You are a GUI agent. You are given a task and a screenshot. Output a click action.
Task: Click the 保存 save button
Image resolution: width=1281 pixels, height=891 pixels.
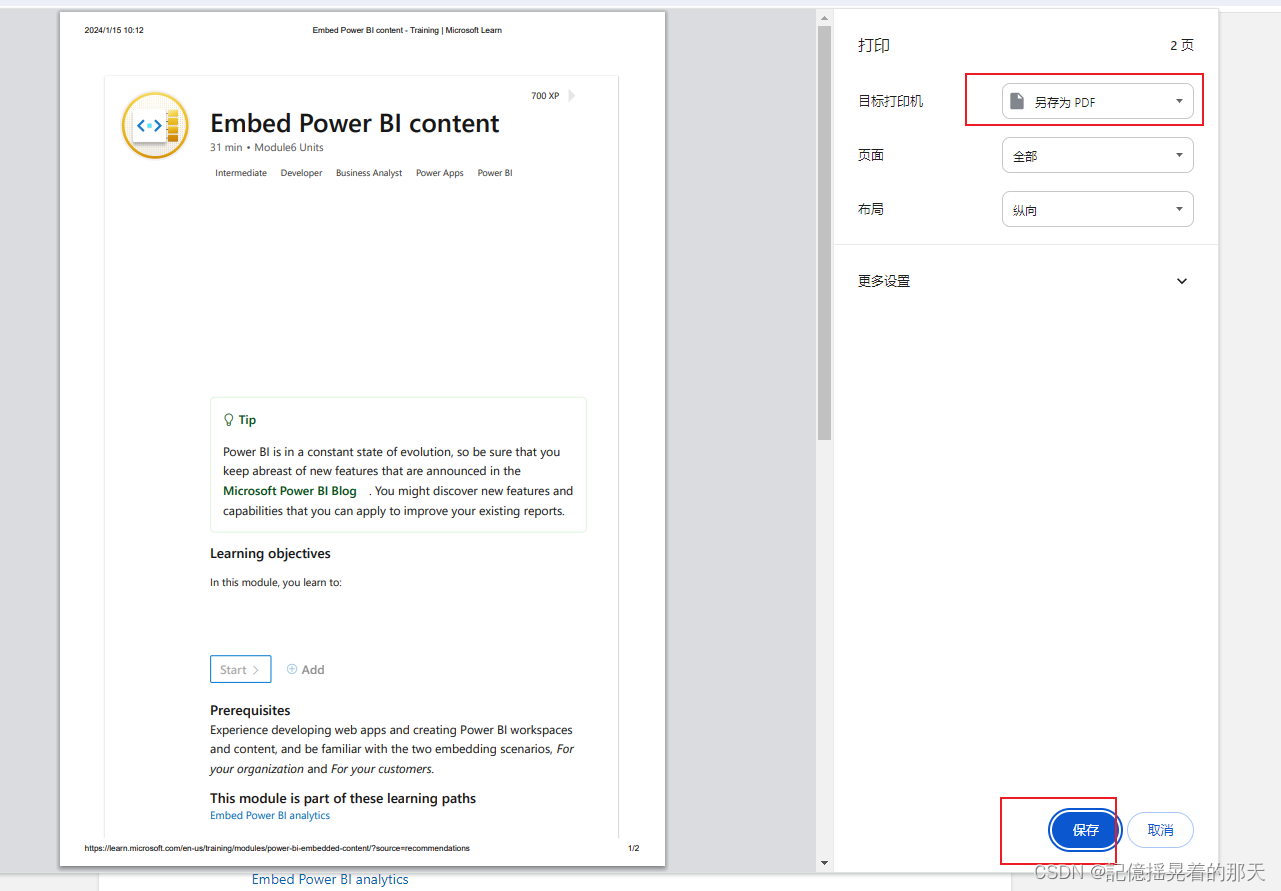pos(1086,830)
